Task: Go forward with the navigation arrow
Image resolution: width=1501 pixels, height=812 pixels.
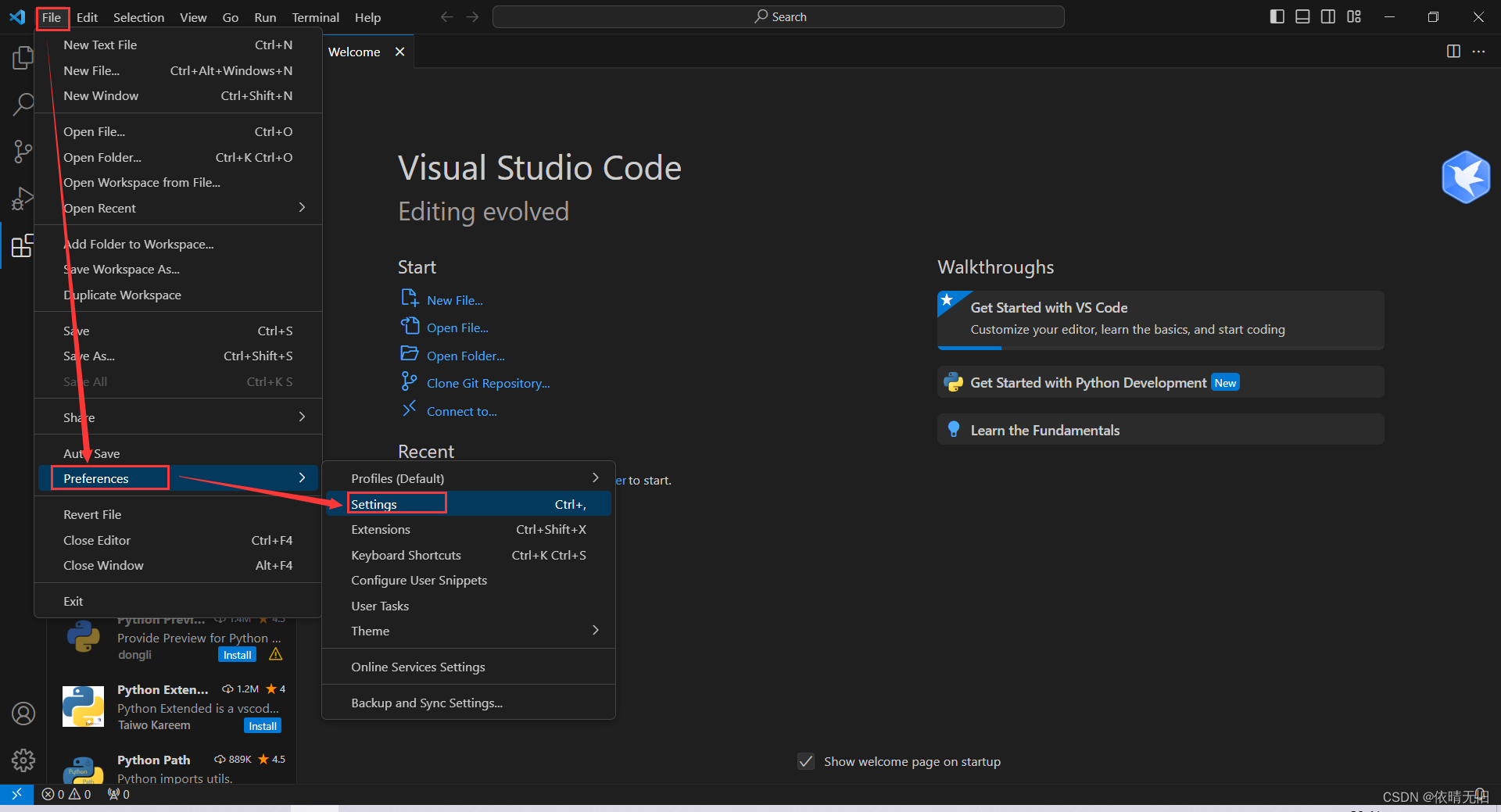Action: point(472,16)
